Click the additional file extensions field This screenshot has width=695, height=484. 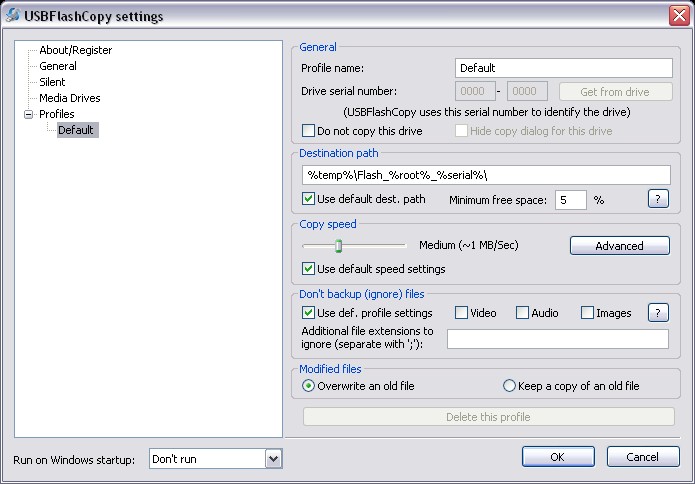(x=558, y=339)
